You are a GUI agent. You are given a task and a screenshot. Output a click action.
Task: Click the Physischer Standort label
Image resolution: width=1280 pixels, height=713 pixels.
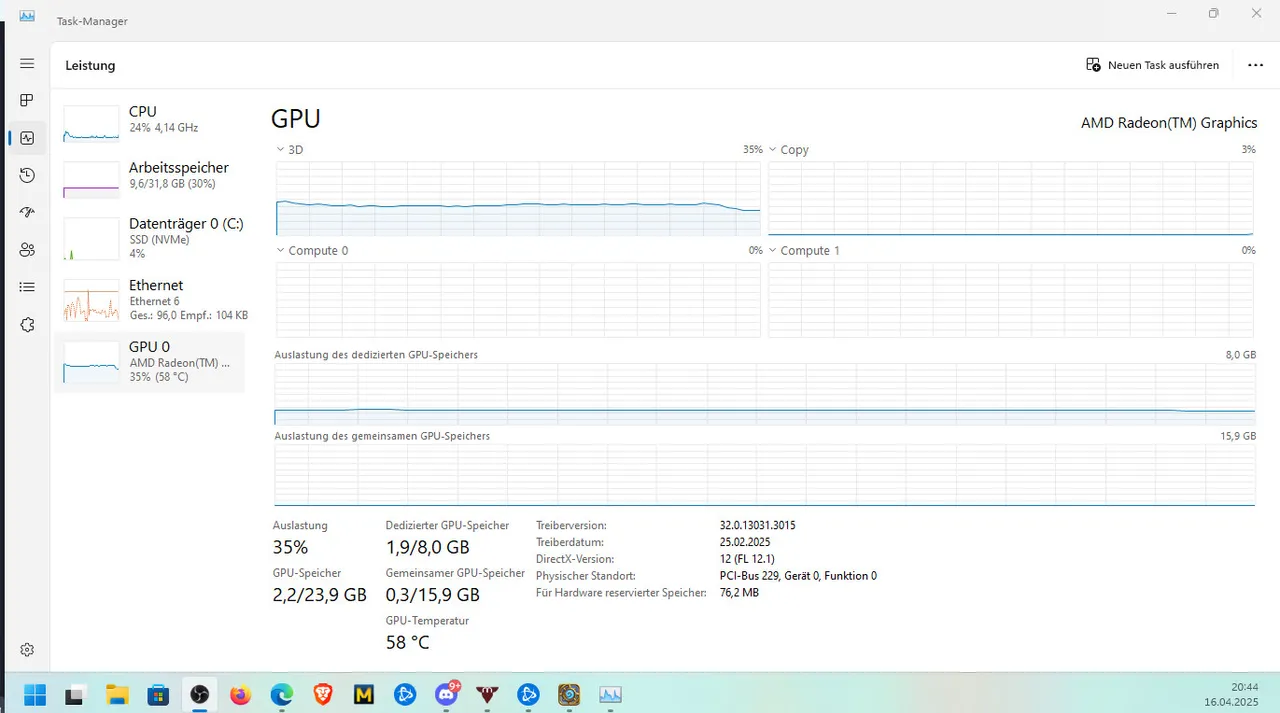(x=585, y=576)
